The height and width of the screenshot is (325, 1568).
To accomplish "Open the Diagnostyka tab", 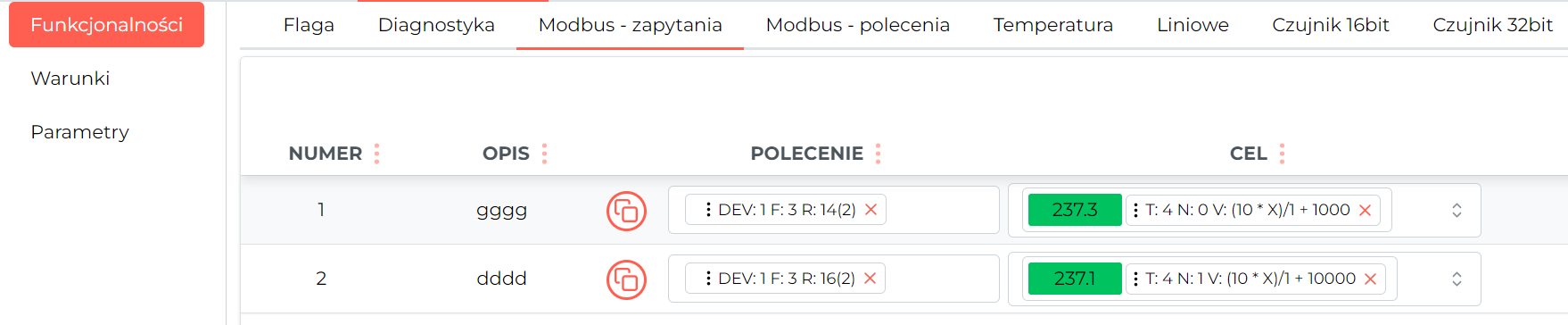I will point(436,25).
